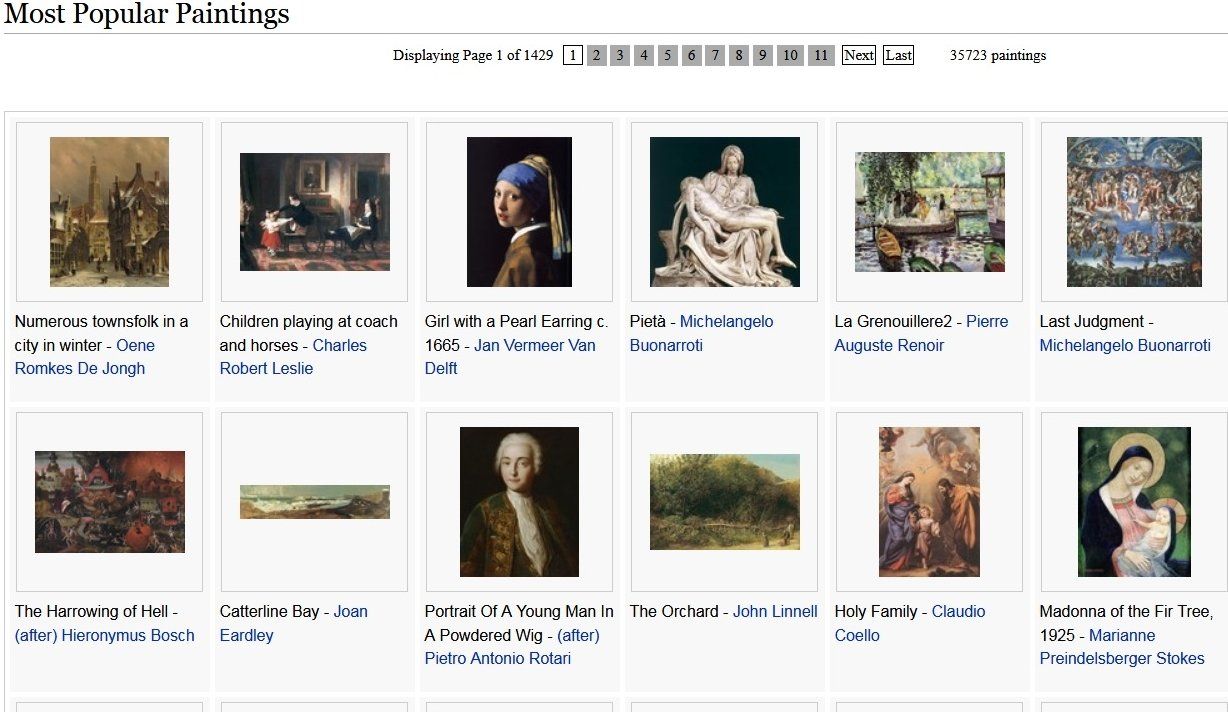The image size is (1228, 712).
Task: Click the title 'Catterline Bay' text
Action: point(270,612)
